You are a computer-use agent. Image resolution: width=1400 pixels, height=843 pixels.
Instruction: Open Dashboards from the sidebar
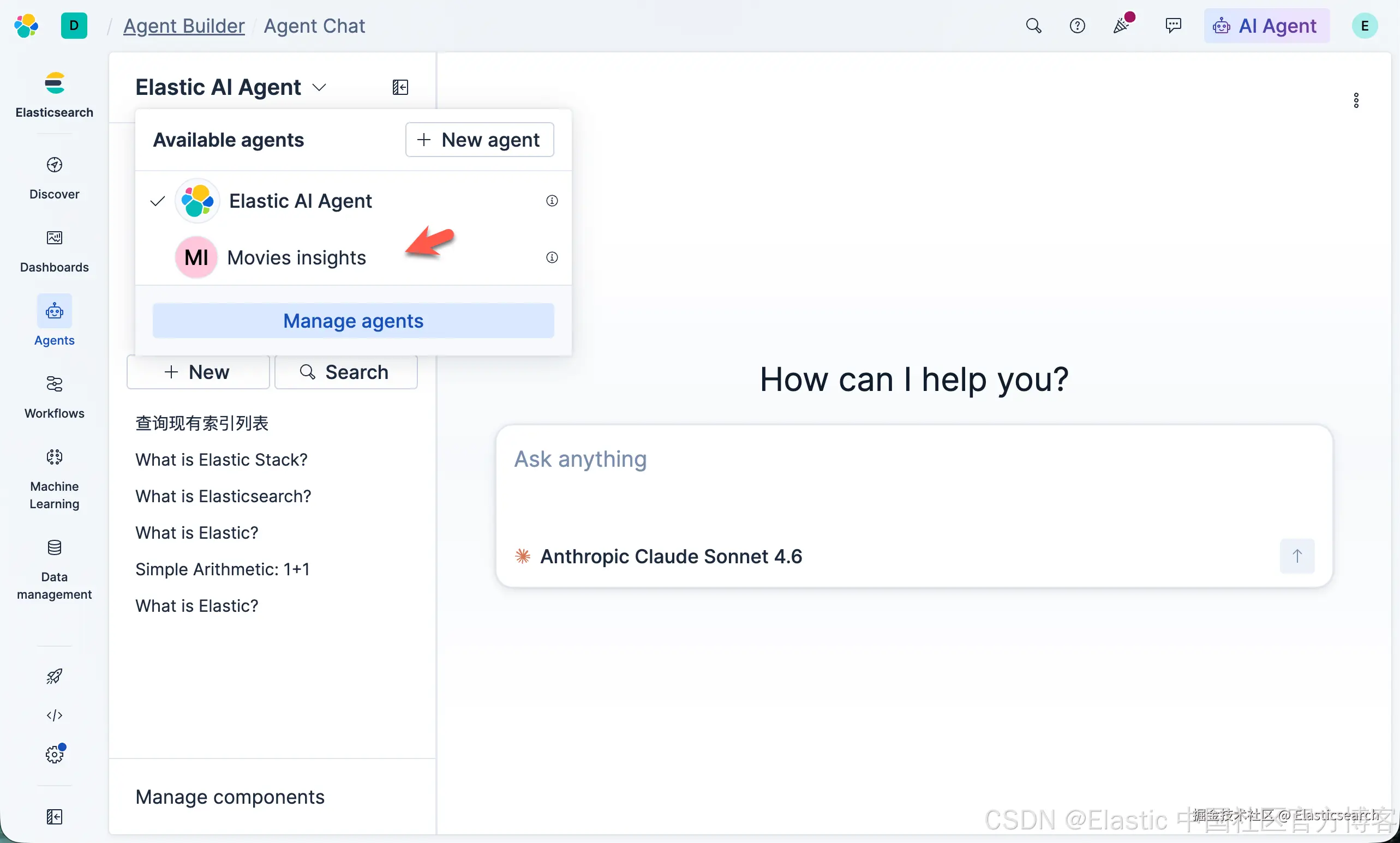click(55, 251)
